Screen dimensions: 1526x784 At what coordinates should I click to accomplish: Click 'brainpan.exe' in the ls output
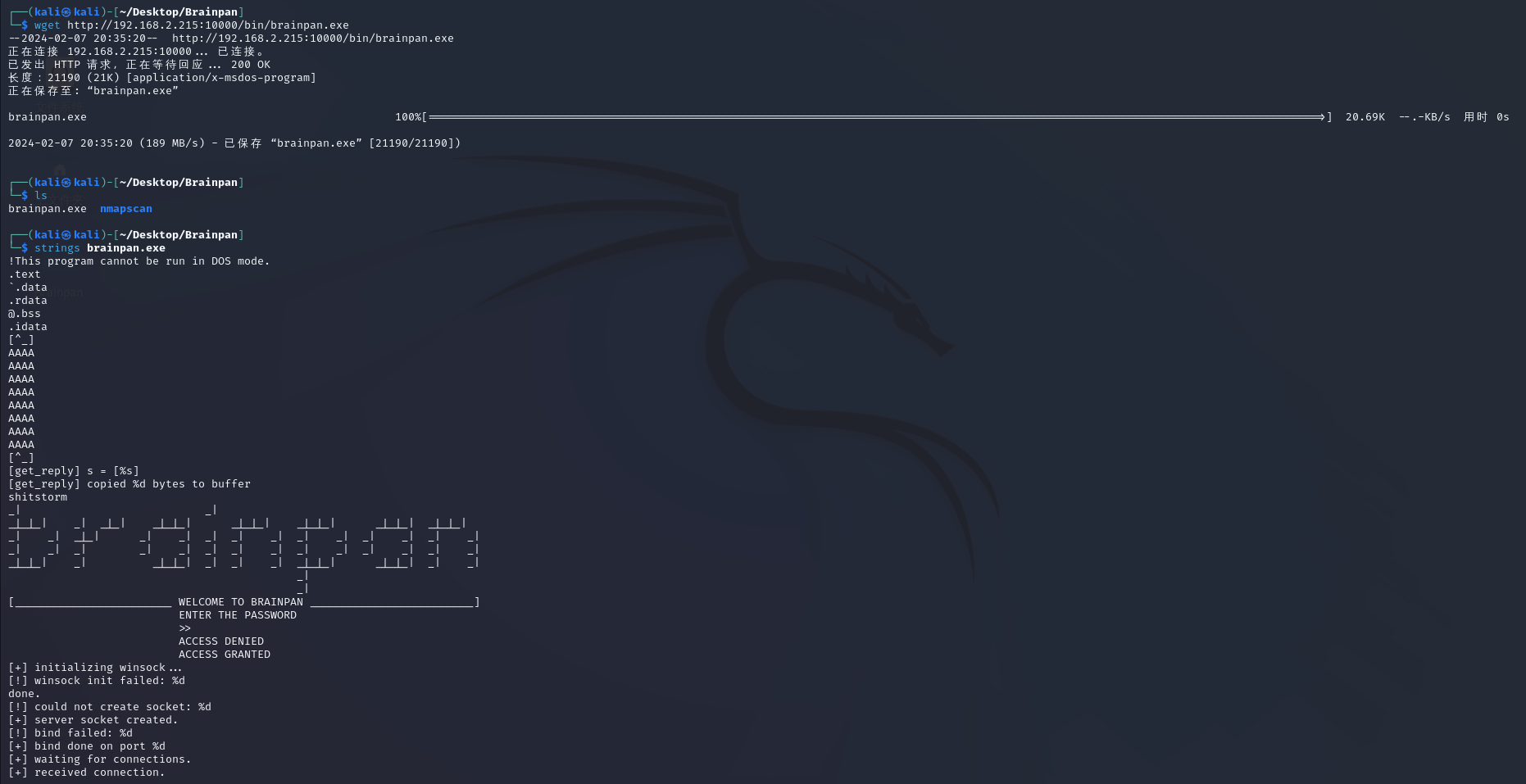point(48,209)
